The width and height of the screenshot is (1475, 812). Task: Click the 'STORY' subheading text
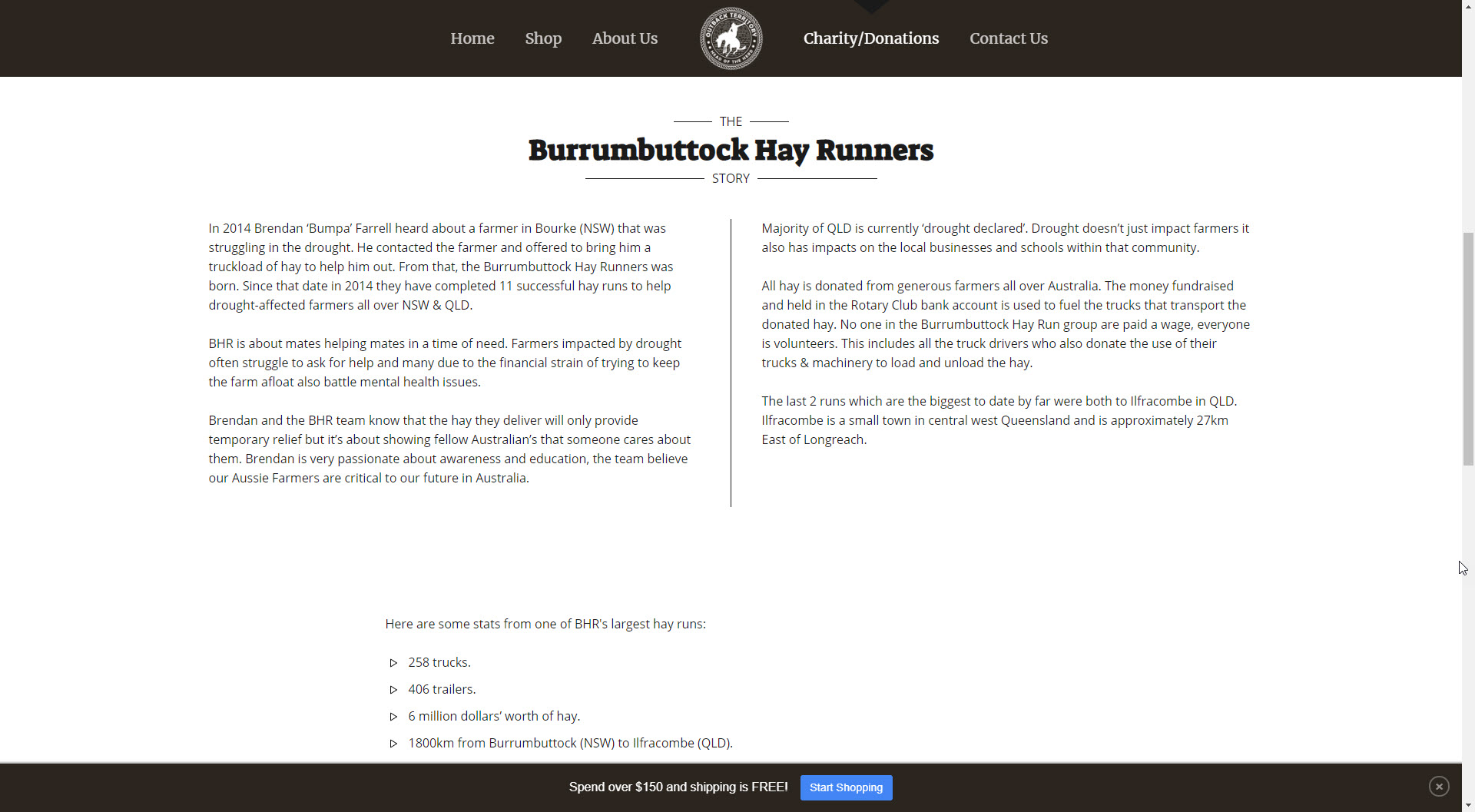point(731,178)
